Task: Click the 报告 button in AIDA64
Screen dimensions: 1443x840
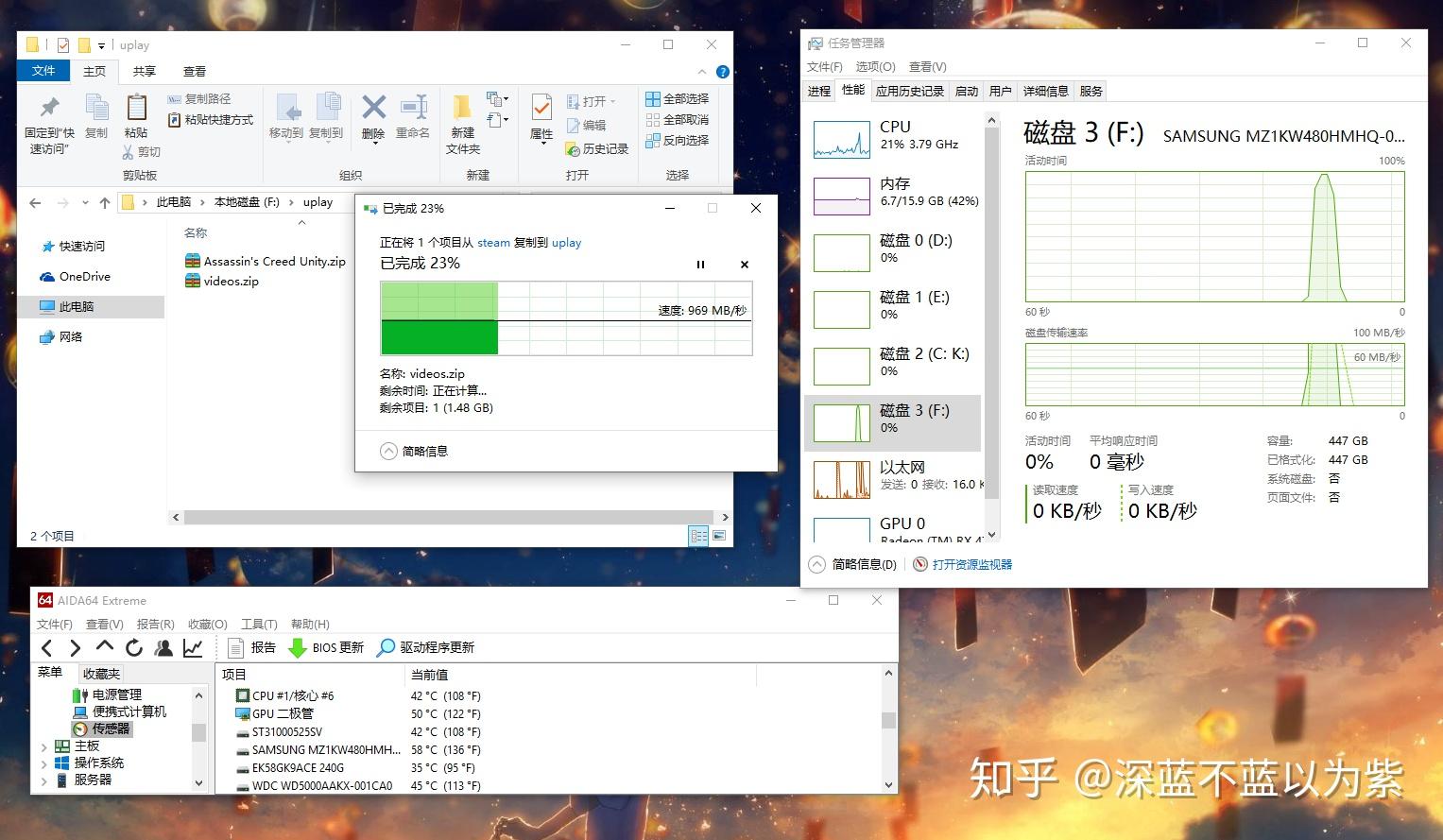Action: [254, 647]
